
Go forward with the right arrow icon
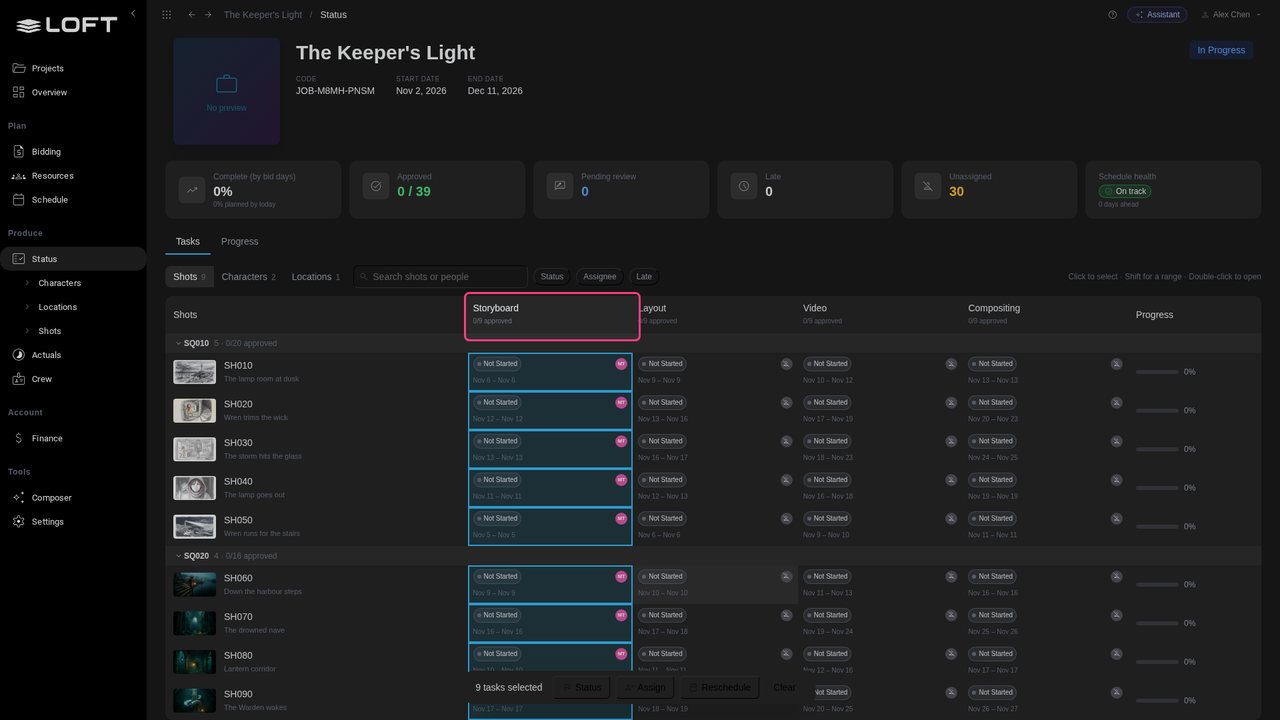[208, 15]
